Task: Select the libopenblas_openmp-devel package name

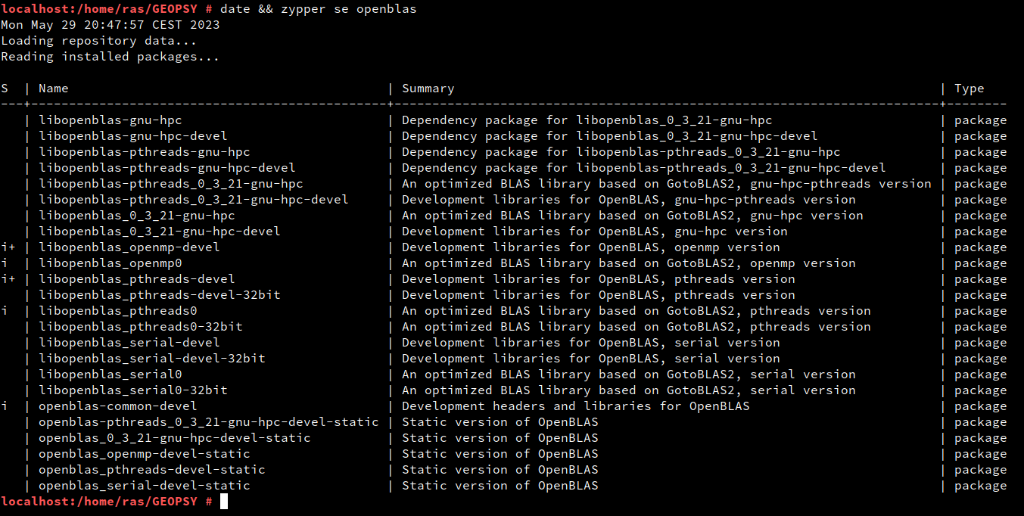Action: [x=129, y=247]
